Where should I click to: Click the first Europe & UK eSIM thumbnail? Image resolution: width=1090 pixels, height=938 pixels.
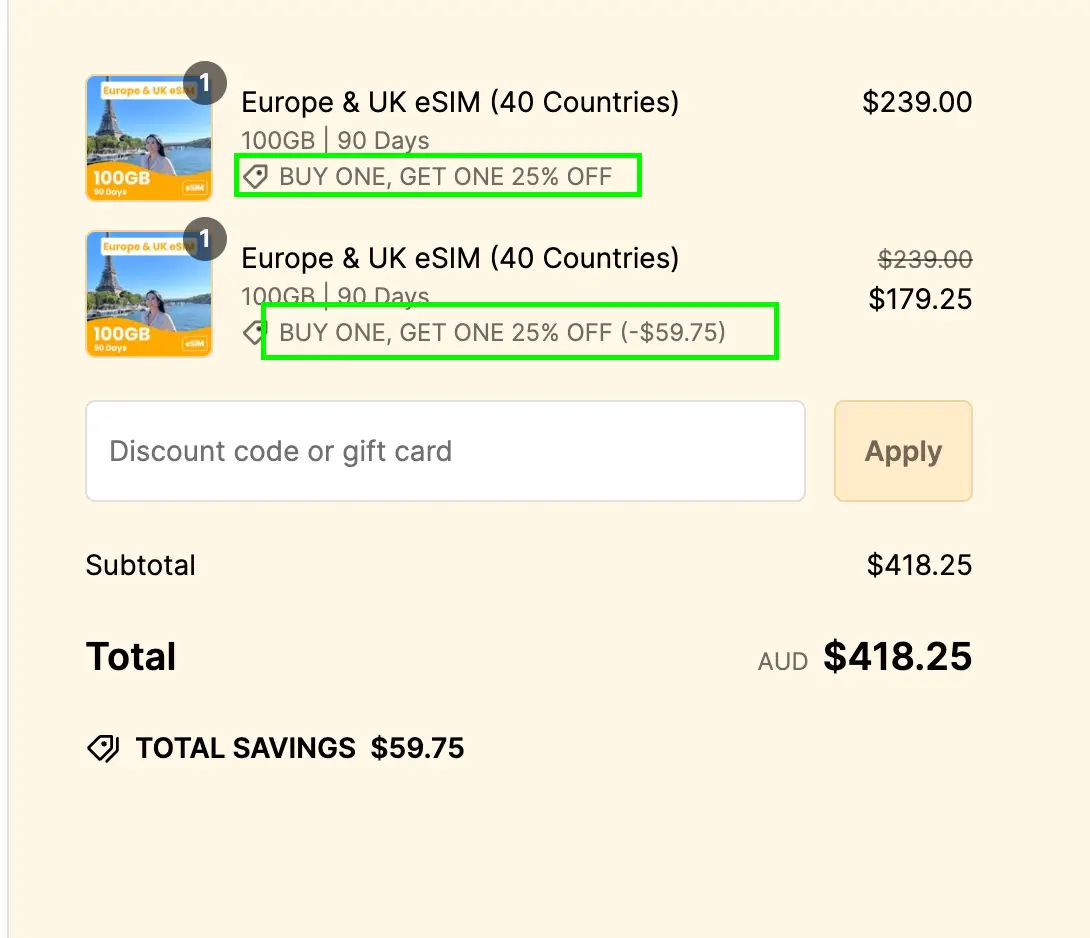(x=149, y=138)
